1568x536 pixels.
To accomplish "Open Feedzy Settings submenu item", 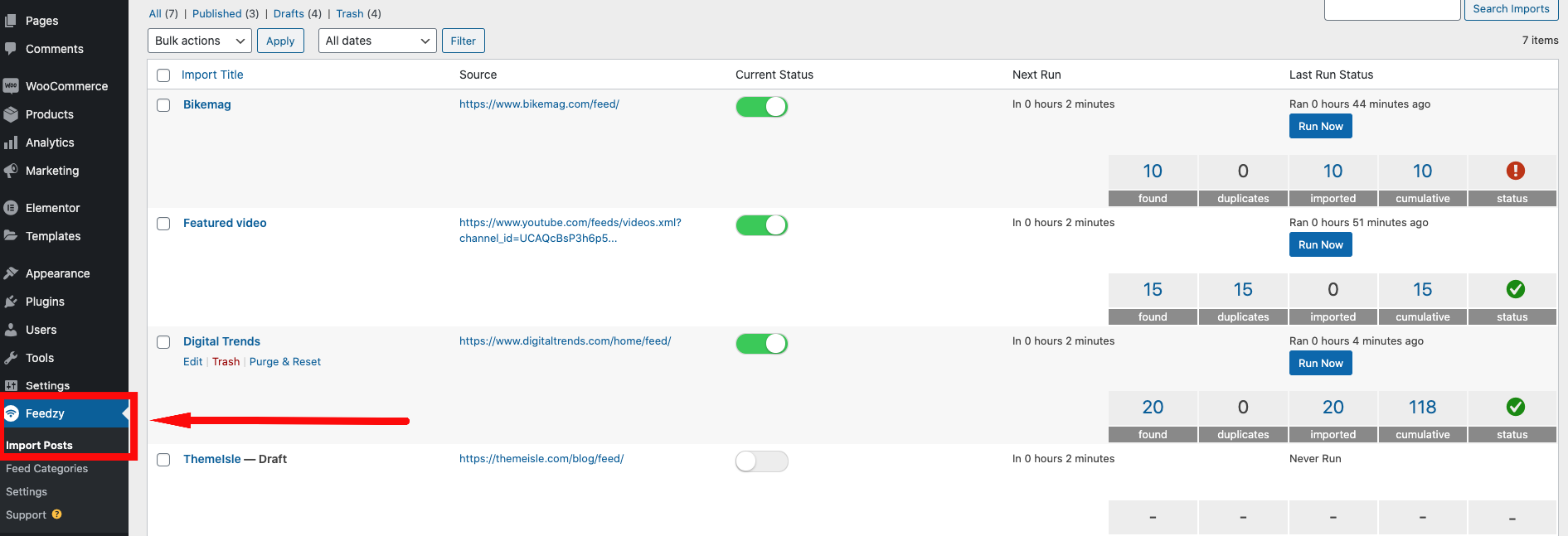I will [x=27, y=491].
